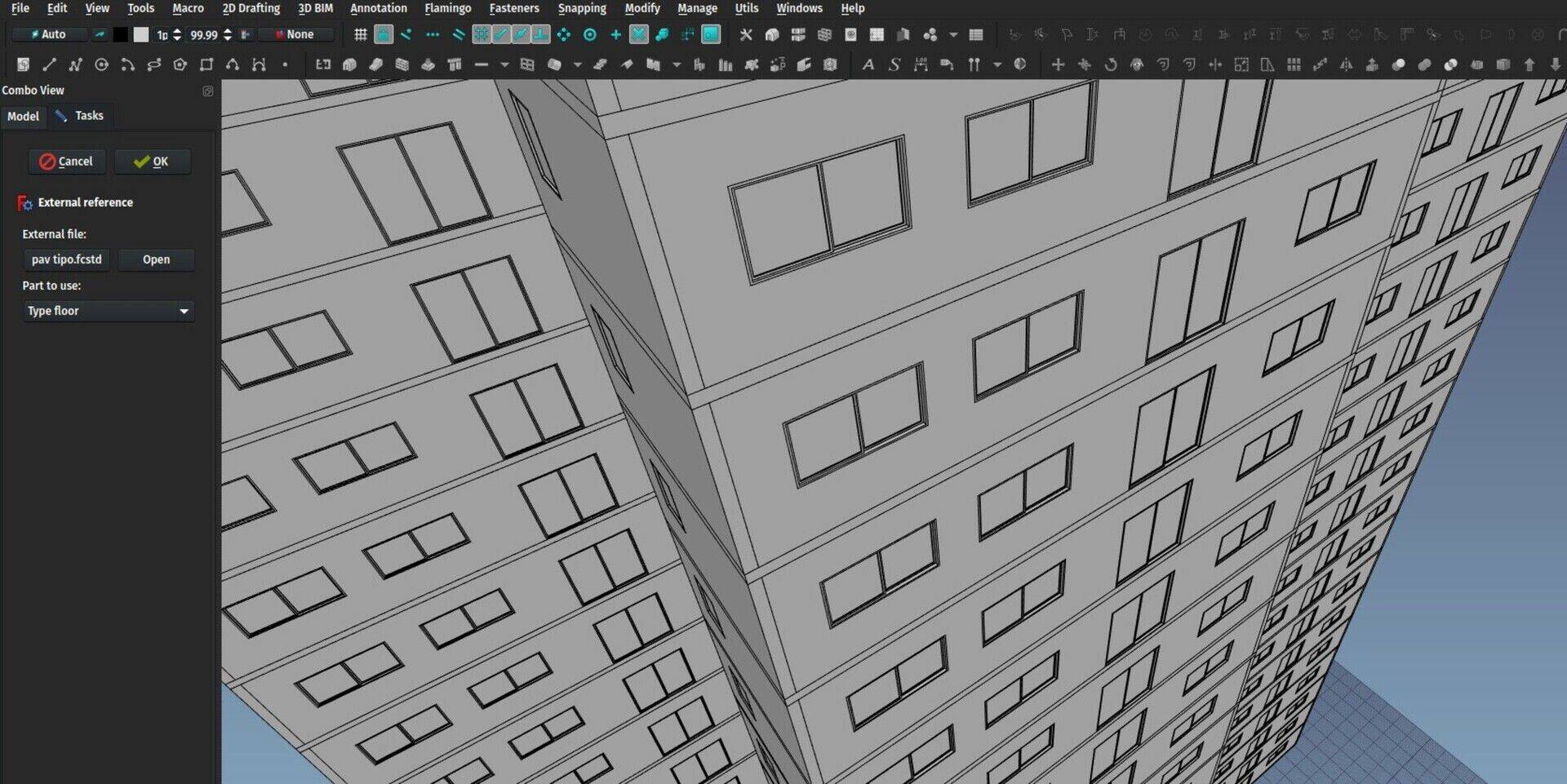Click the Cancel button
Screen dimensions: 1567x784
pyautogui.click(x=66, y=162)
